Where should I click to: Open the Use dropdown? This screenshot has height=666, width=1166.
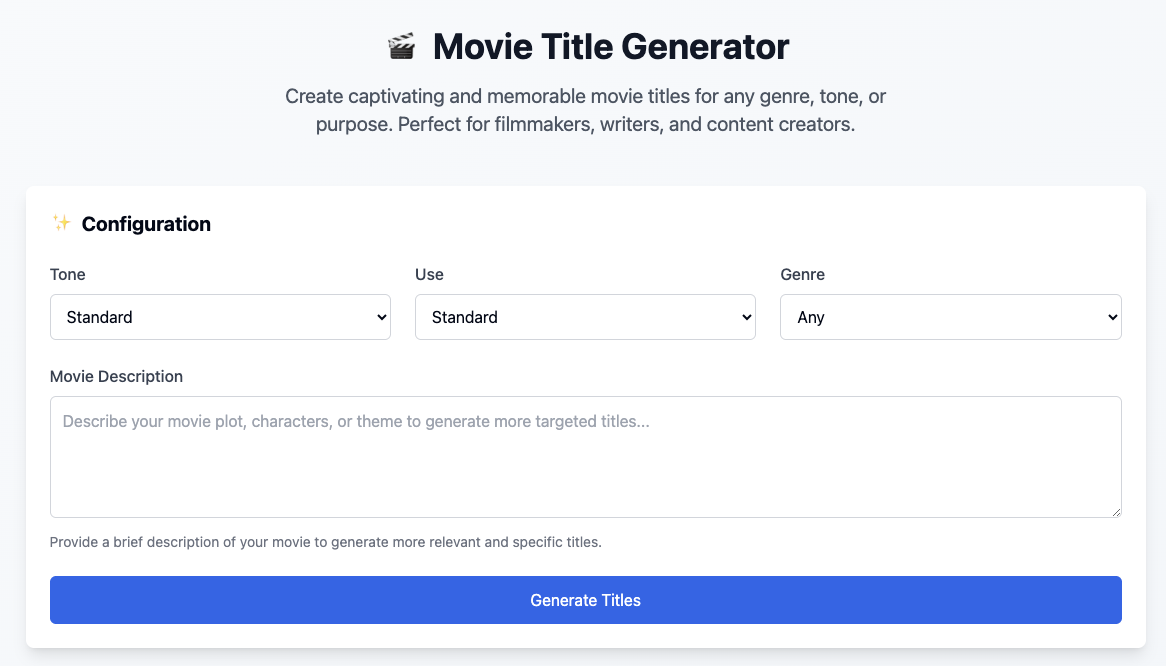click(585, 316)
